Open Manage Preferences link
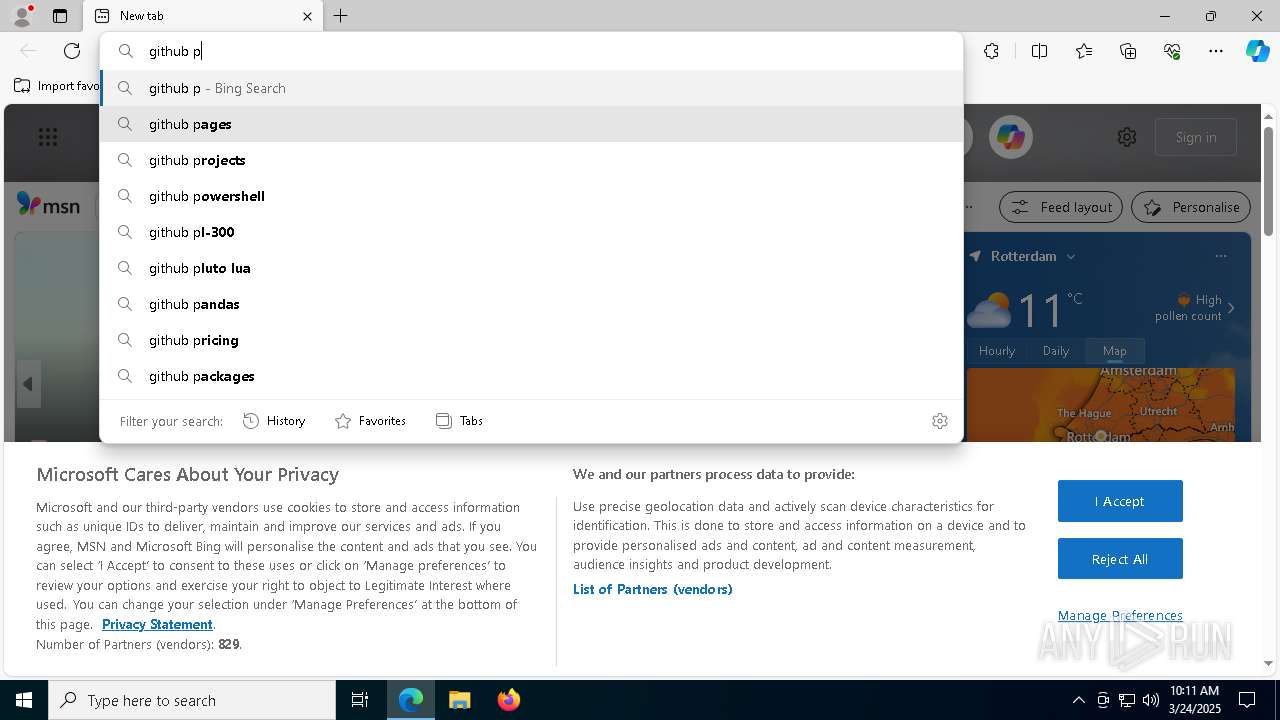Screen dimensions: 1280x720 pyautogui.click(x=1120, y=615)
